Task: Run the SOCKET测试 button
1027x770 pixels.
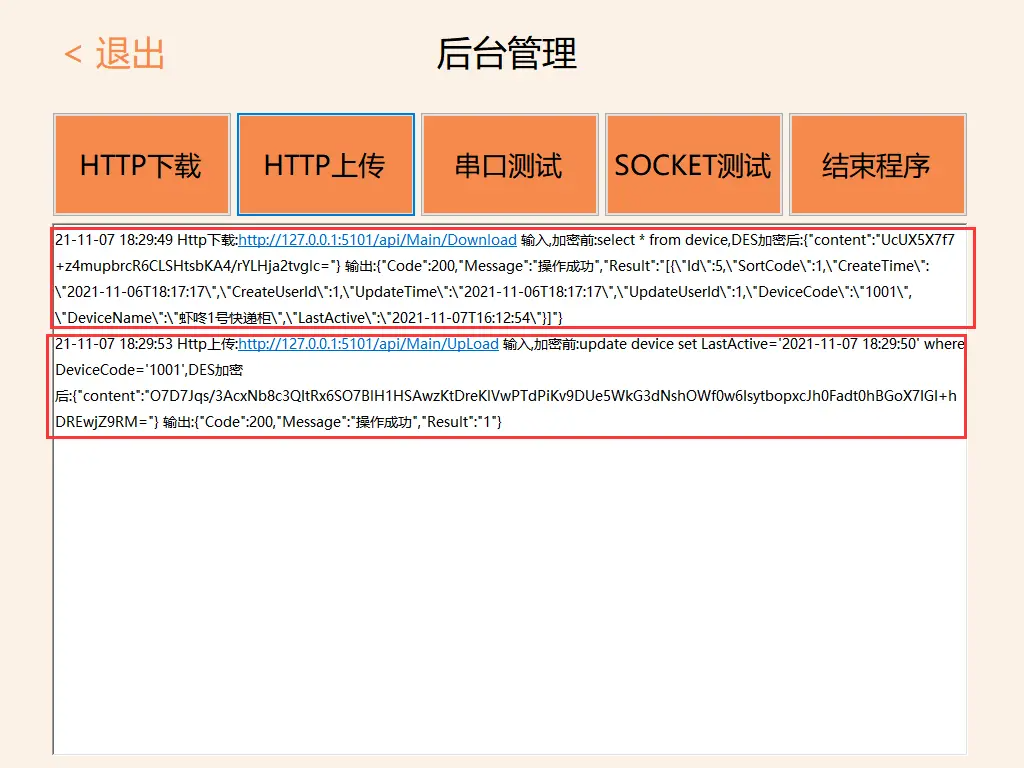Action: (x=693, y=165)
